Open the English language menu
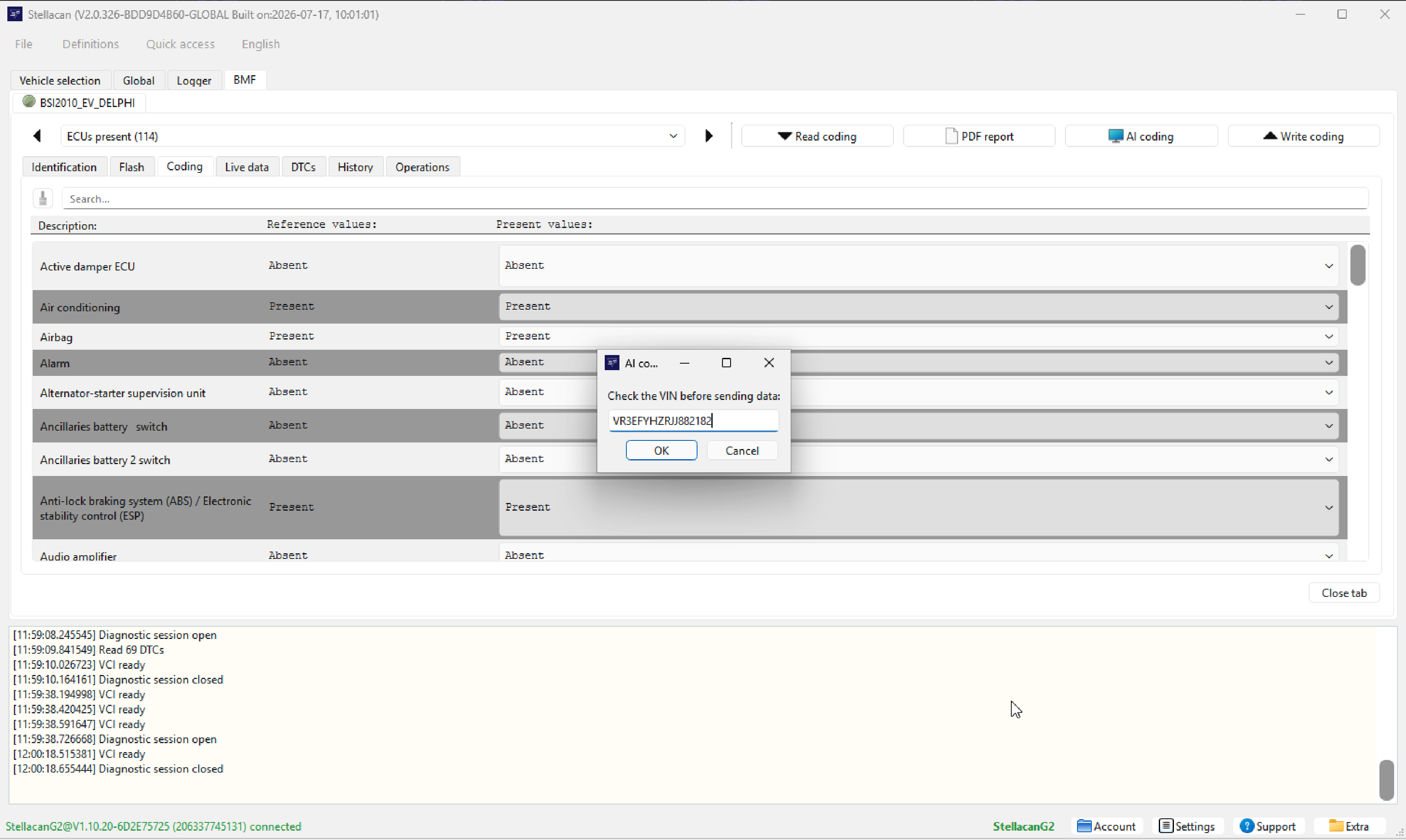This screenshot has height=840, width=1406. point(261,44)
